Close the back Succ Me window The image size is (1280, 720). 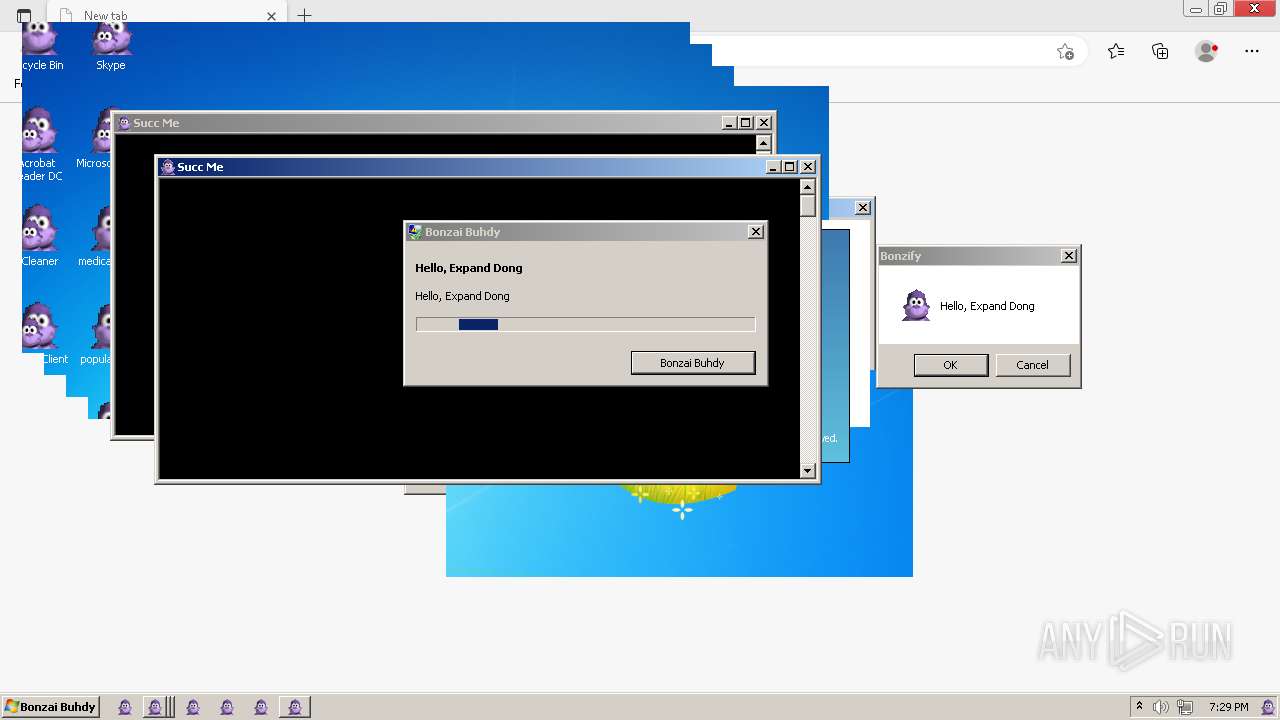tap(764, 123)
